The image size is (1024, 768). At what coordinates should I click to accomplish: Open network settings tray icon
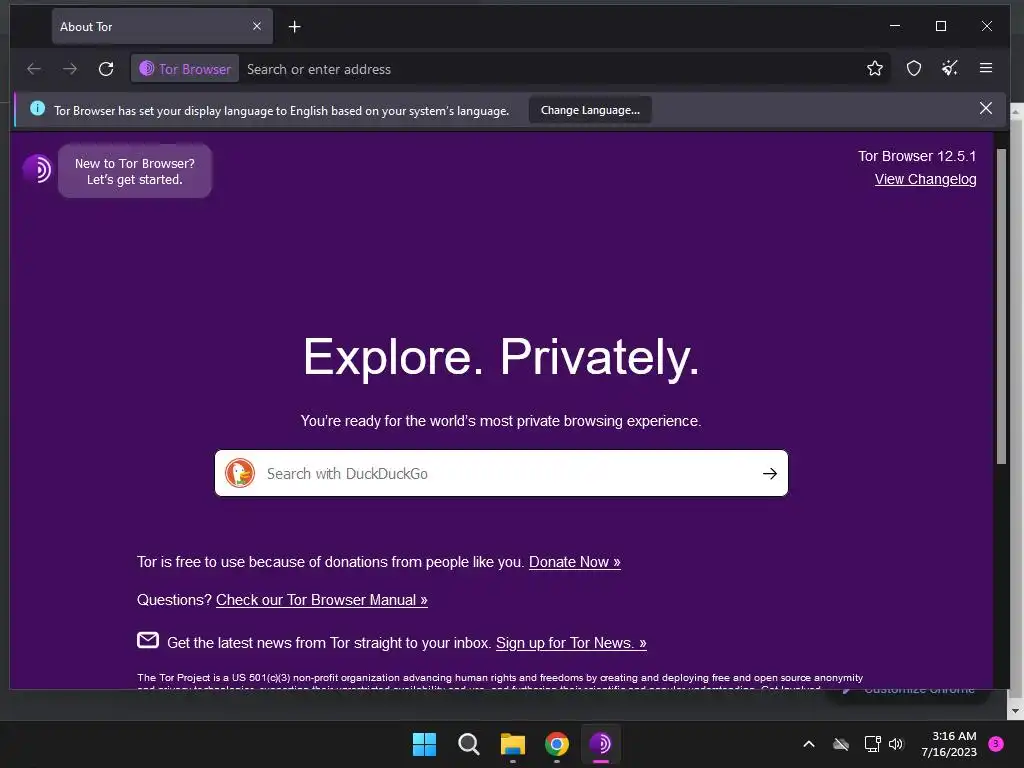click(872, 744)
